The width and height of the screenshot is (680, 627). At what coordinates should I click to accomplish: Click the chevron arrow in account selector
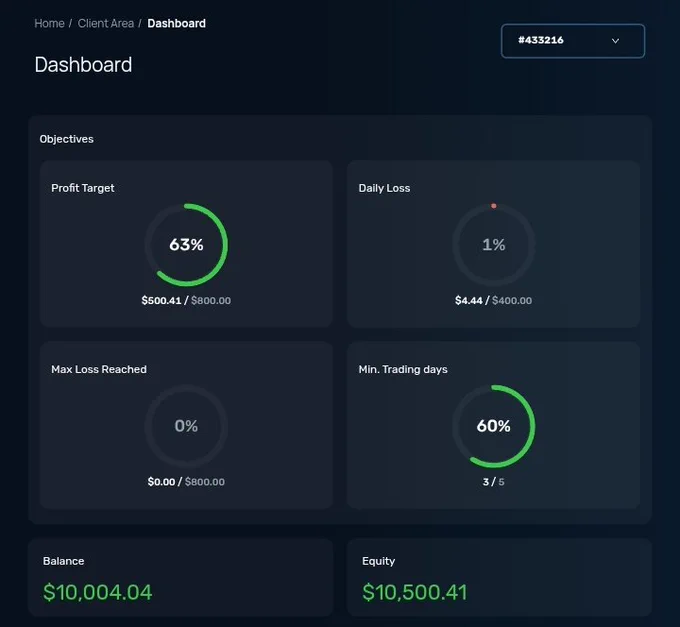coord(615,41)
